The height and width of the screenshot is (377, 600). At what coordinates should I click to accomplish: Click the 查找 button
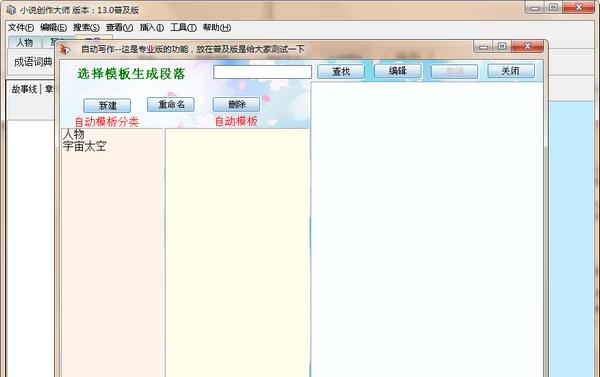click(x=341, y=72)
